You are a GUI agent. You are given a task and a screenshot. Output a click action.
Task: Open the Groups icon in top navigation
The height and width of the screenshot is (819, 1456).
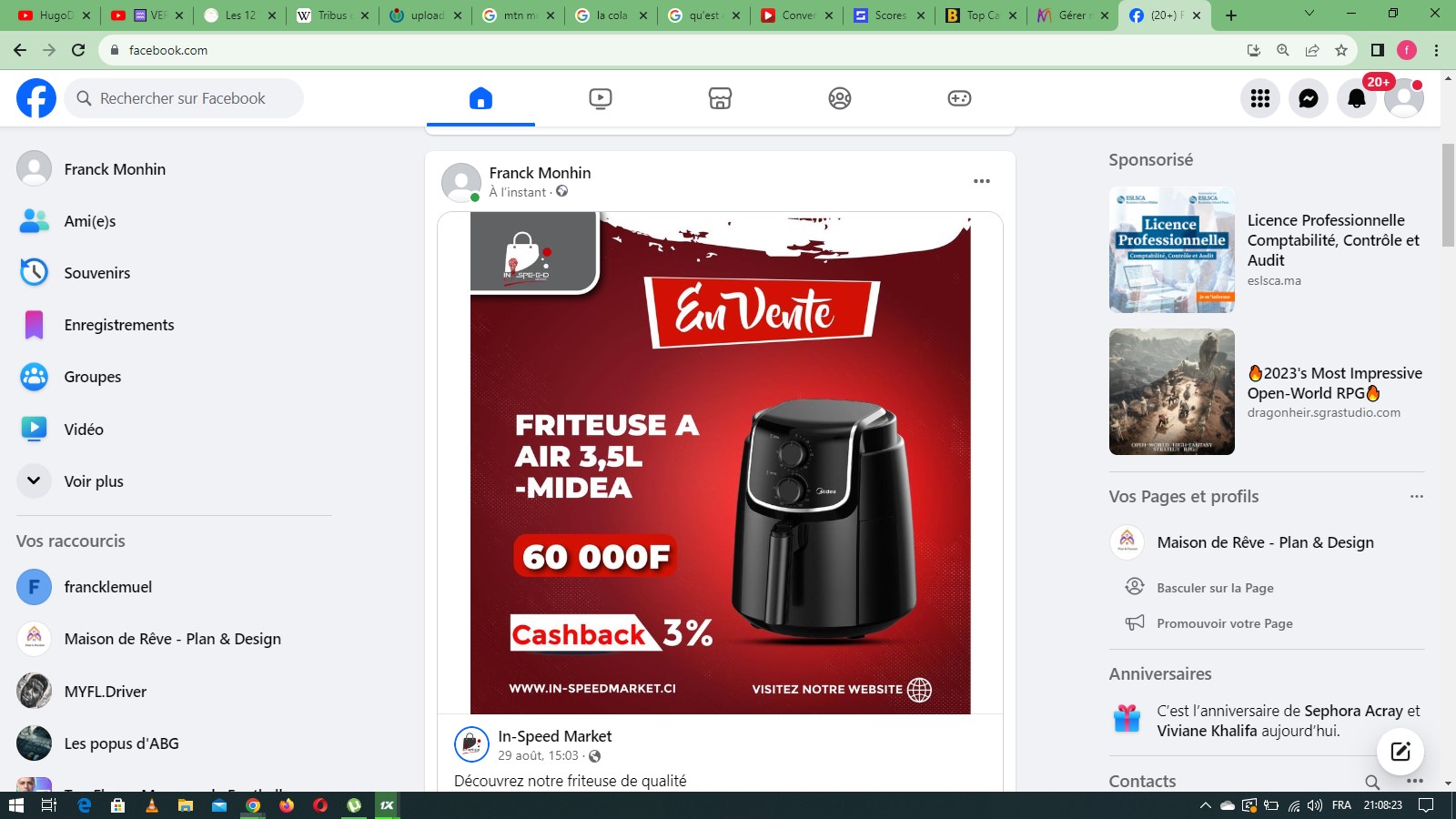coord(839,98)
